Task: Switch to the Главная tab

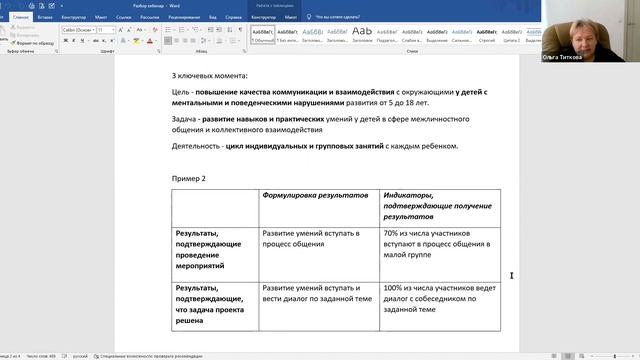Action: click(x=21, y=17)
